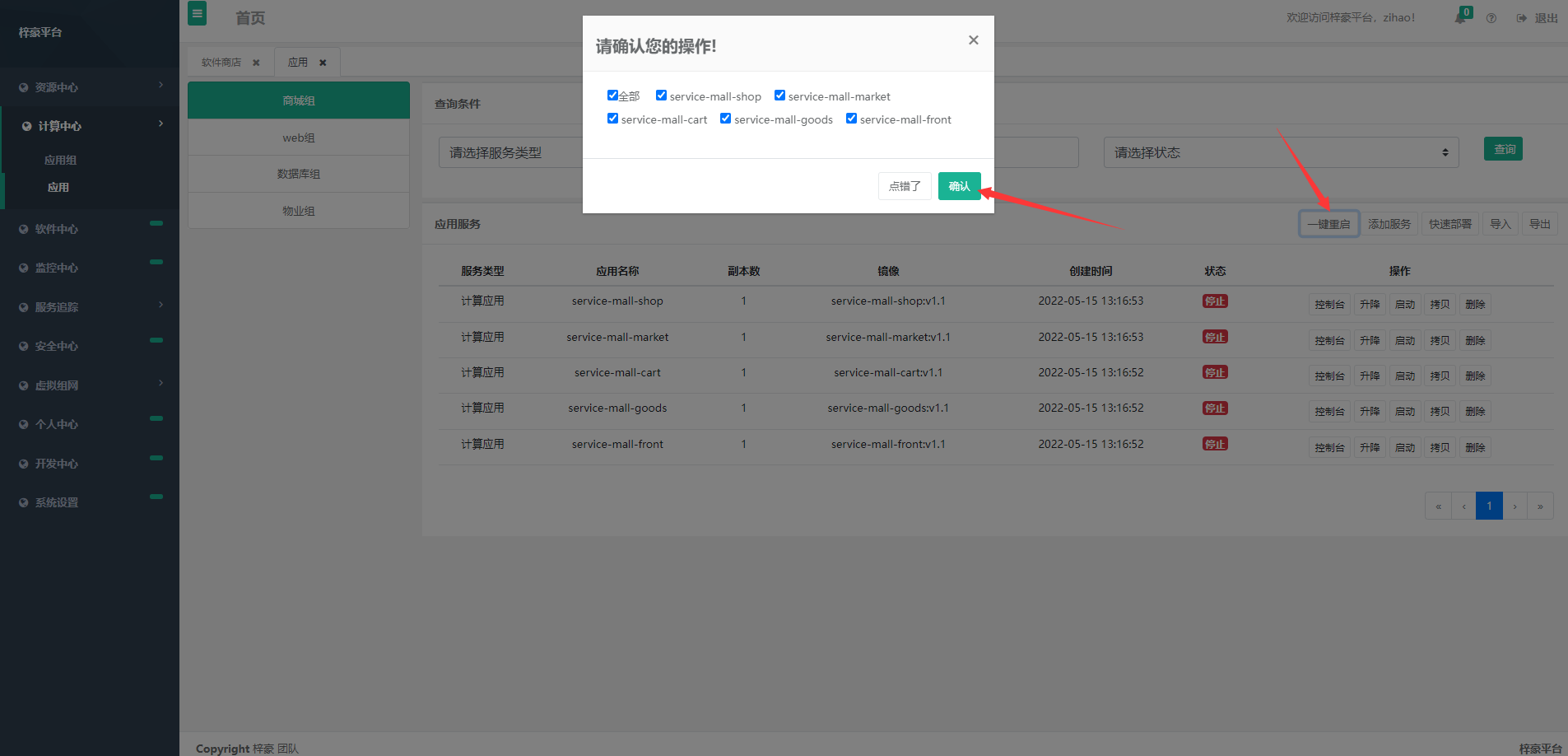The image size is (1568, 756).
Task: Expand the 虚拟组网 menu chevron
Action: tap(161, 383)
